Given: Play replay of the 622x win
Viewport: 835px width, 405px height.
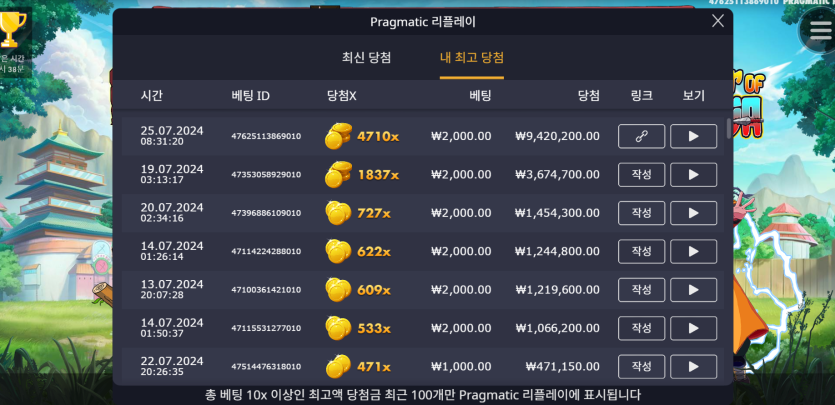Looking at the screenshot, I should (x=693, y=251).
